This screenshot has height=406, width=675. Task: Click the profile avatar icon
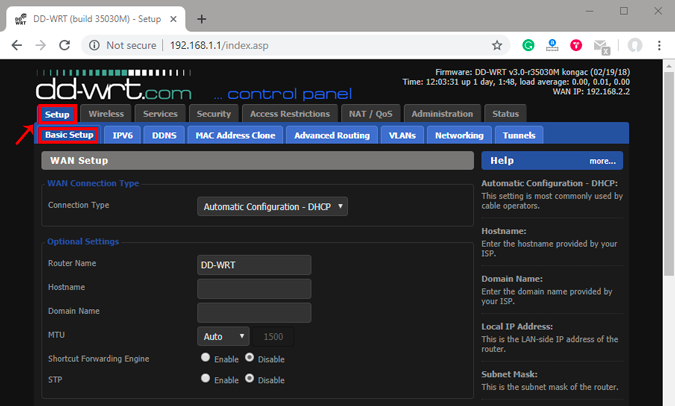pyautogui.click(x=633, y=45)
